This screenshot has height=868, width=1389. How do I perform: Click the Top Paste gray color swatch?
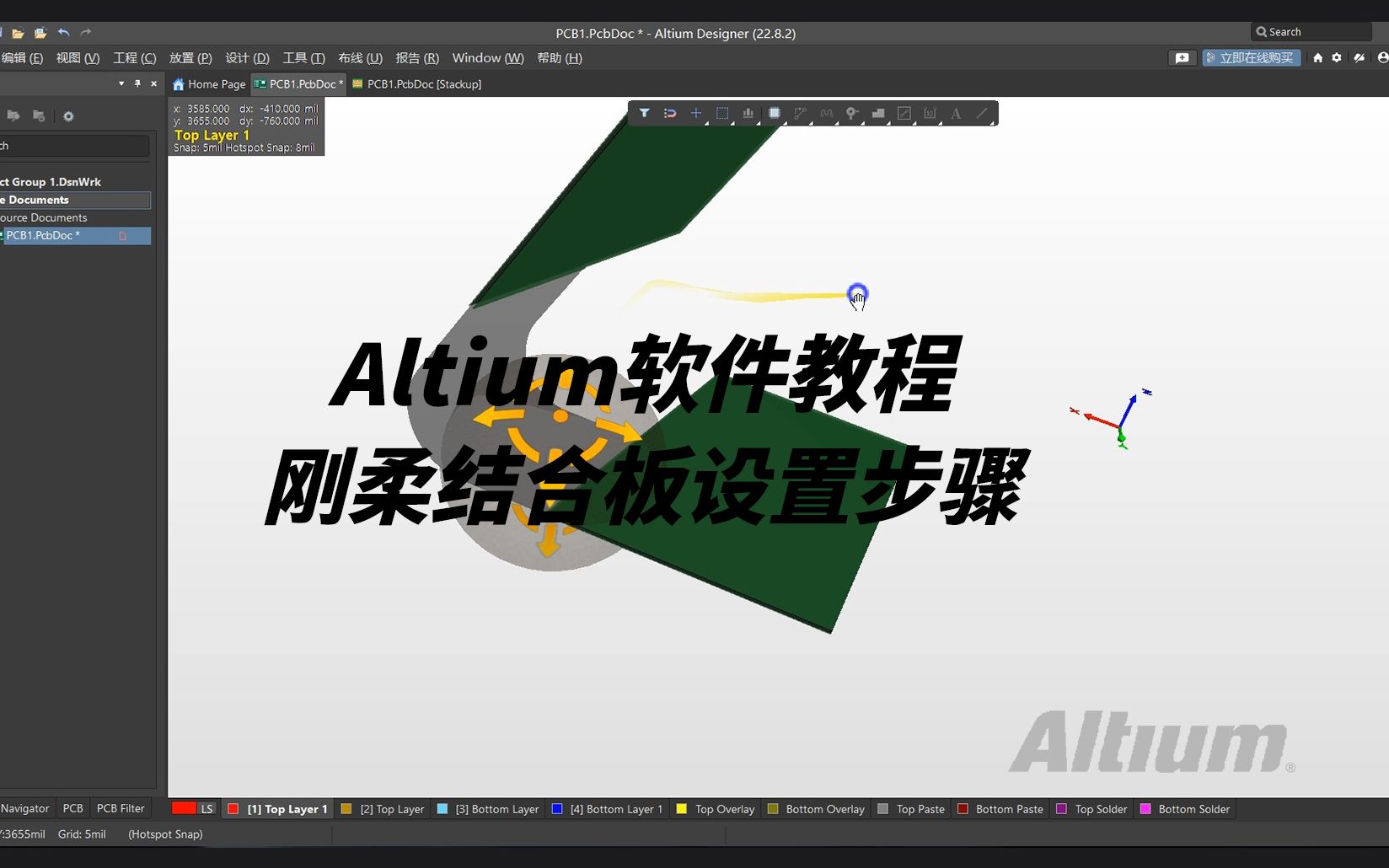tap(882, 809)
